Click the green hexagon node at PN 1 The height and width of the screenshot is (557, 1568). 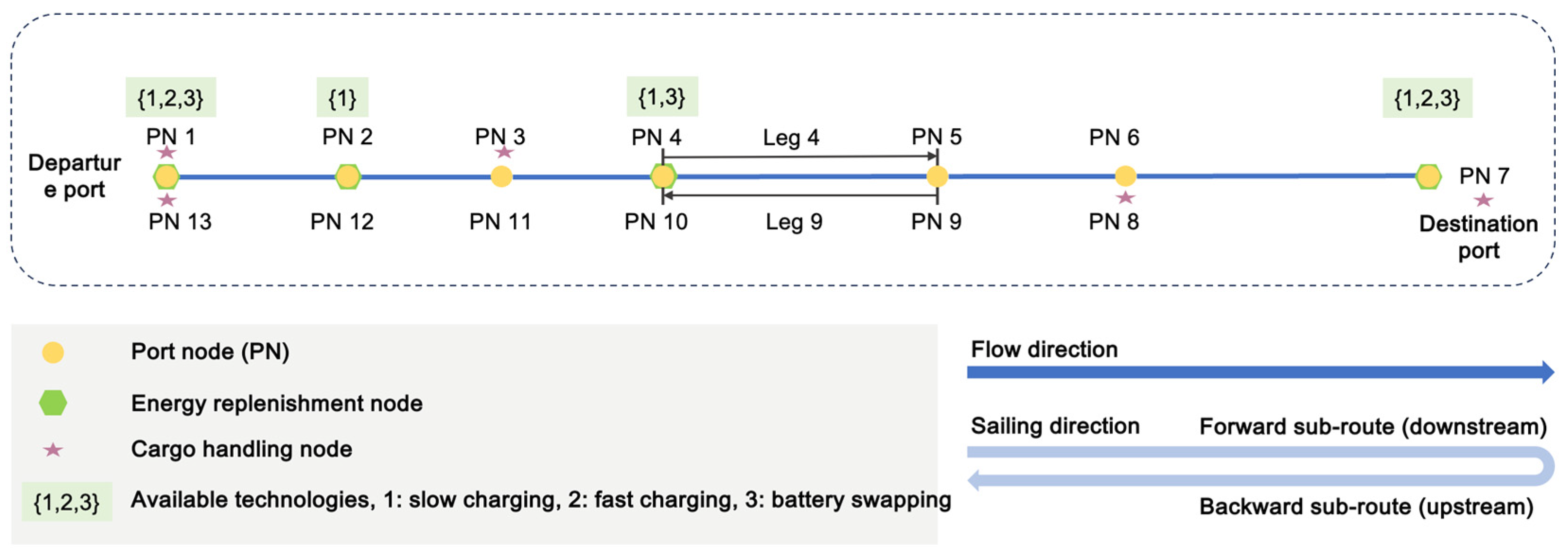pyautogui.click(x=166, y=176)
